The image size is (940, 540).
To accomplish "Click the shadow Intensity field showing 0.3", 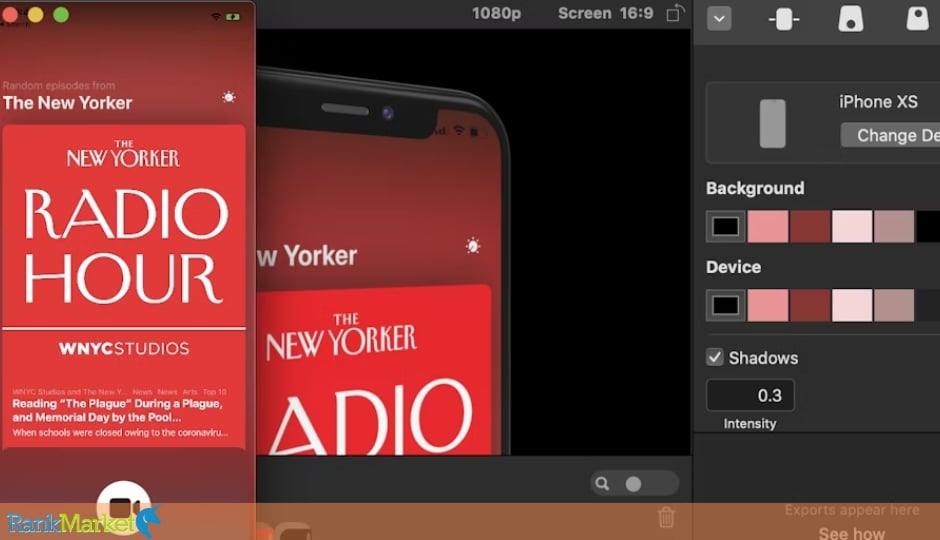I will click(x=751, y=395).
